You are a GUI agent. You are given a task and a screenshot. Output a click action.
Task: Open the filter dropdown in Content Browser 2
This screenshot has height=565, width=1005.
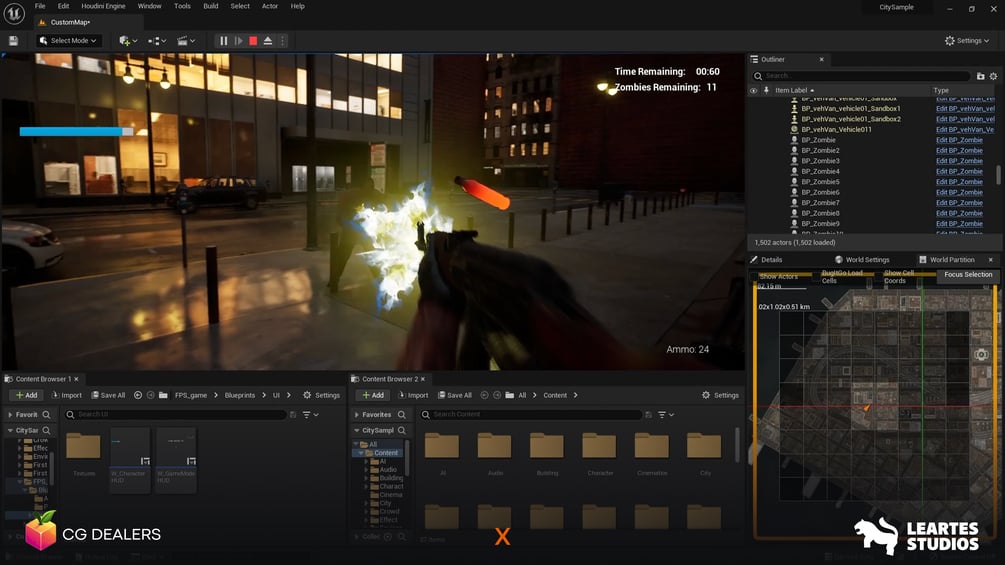[x=667, y=415]
